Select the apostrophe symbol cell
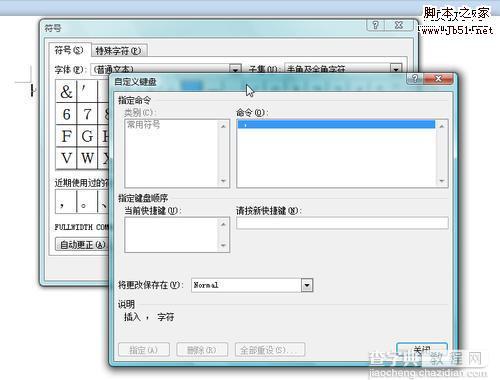 click(87, 91)
